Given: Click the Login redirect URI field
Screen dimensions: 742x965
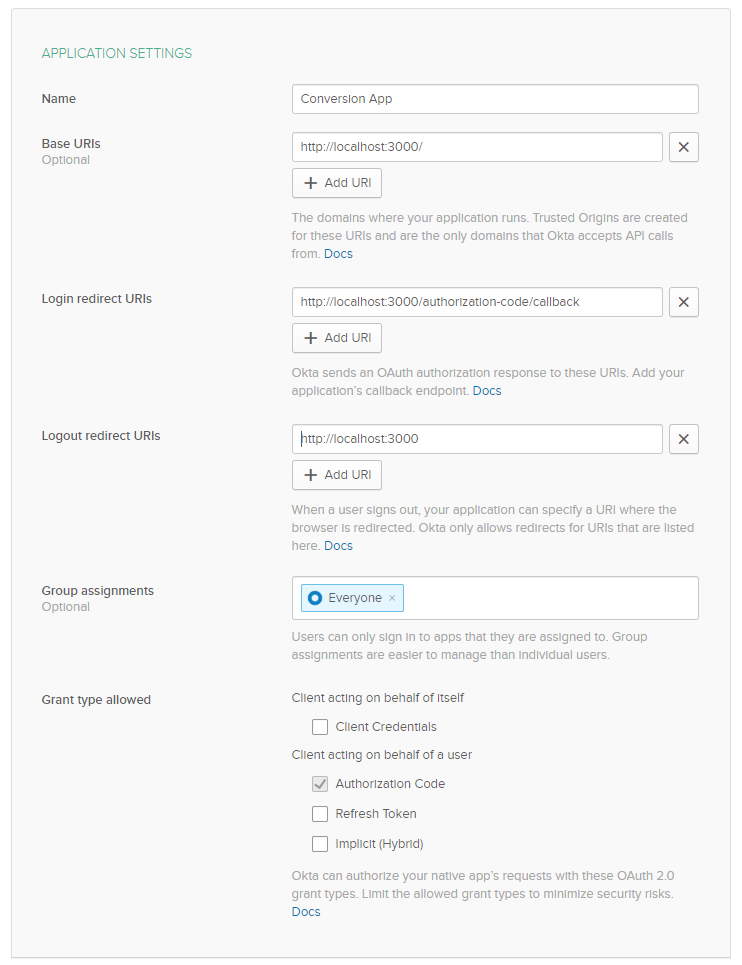Looking at the screenshot, I should point(477,302).
